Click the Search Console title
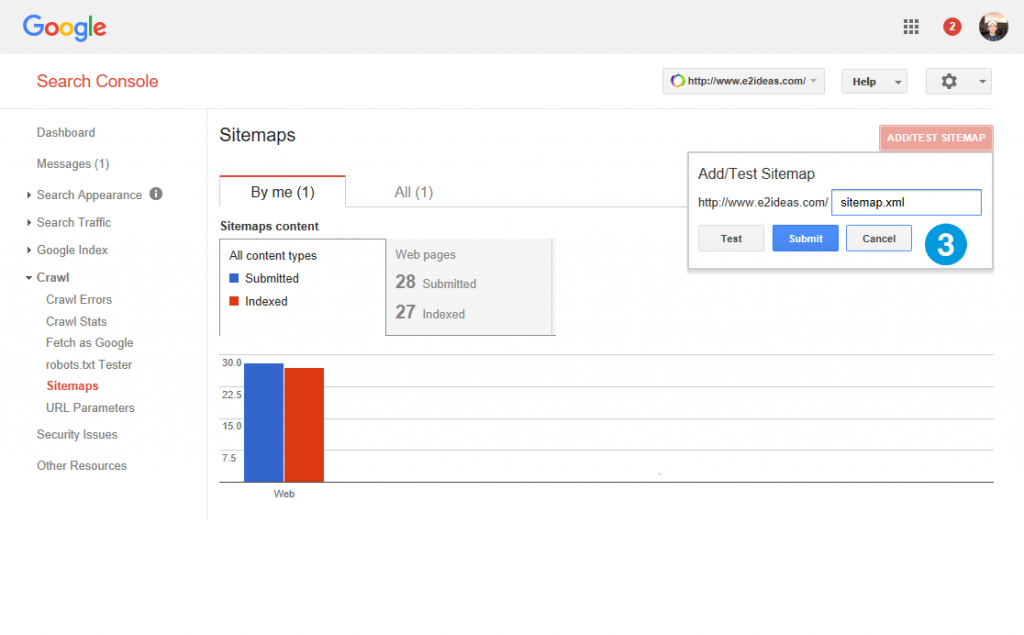The width and height of the screenshot is (1024, 635). tap(97, 81)
